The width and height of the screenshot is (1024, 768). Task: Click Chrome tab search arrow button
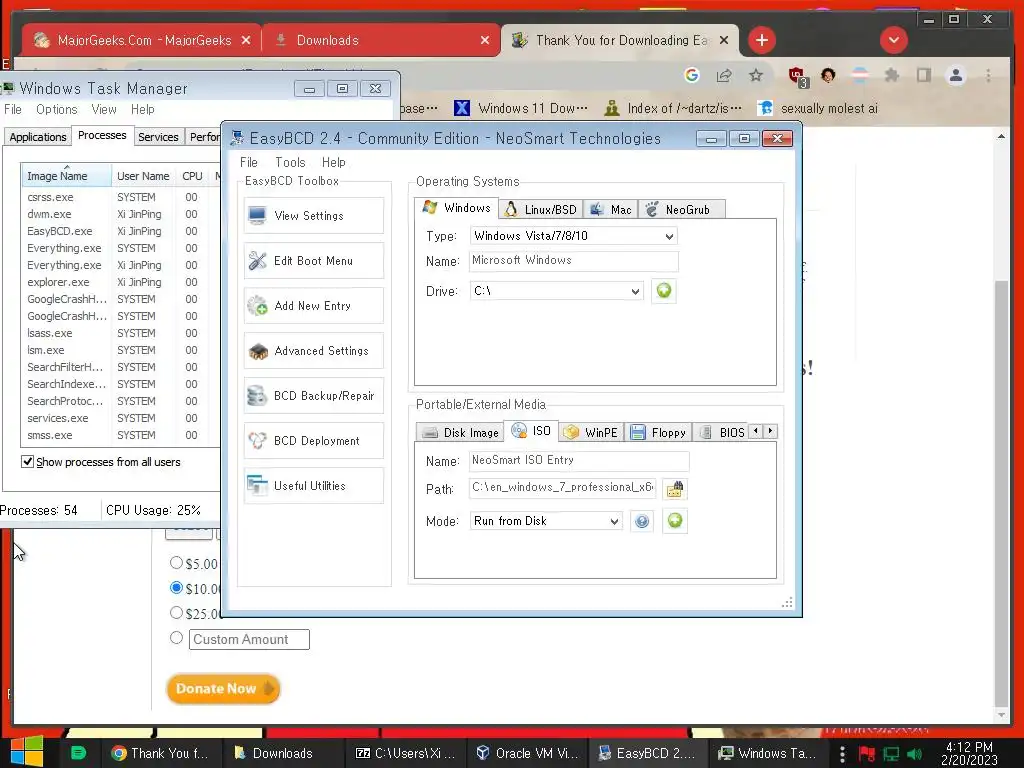click(x=893, y=40)
